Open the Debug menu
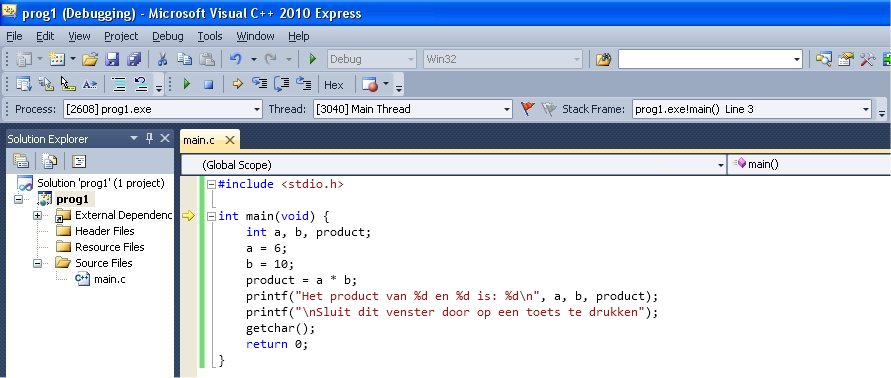The image size is (891, 378). (x=168, y=36)
